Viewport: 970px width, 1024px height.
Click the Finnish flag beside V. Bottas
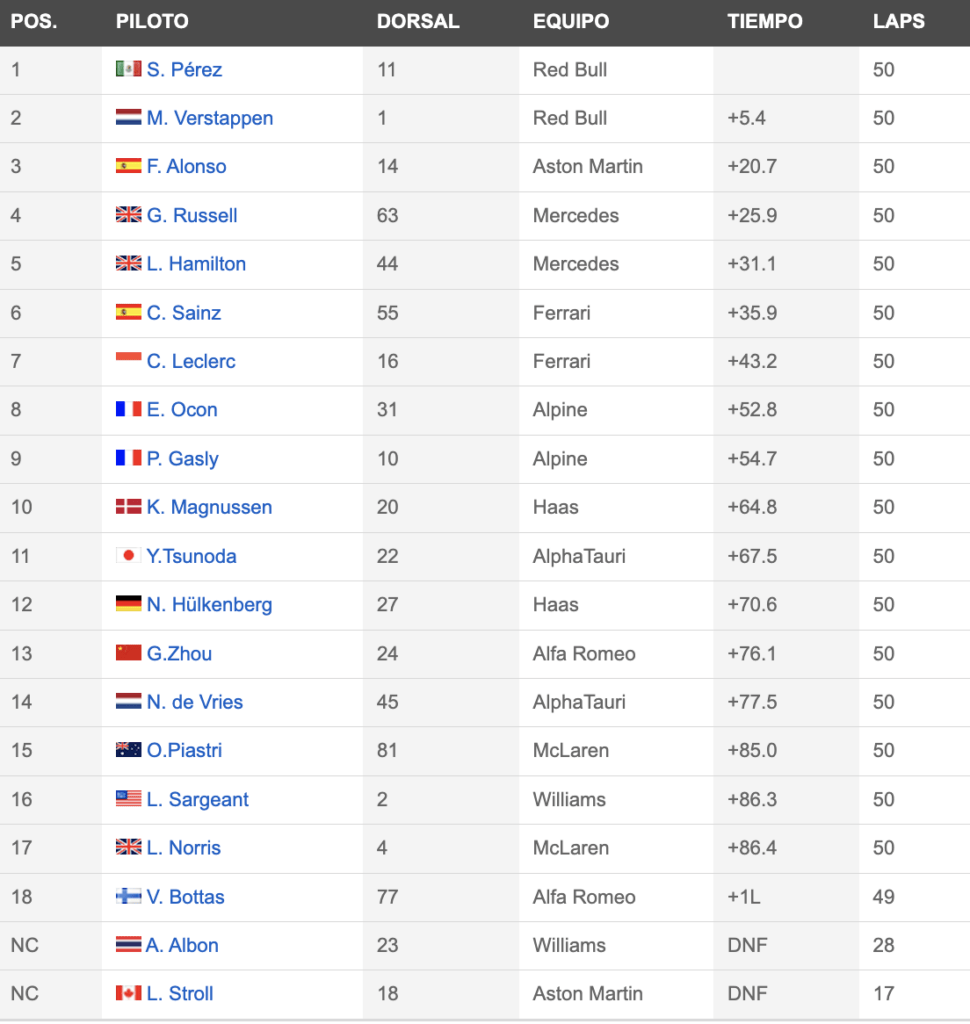(128, 896)
